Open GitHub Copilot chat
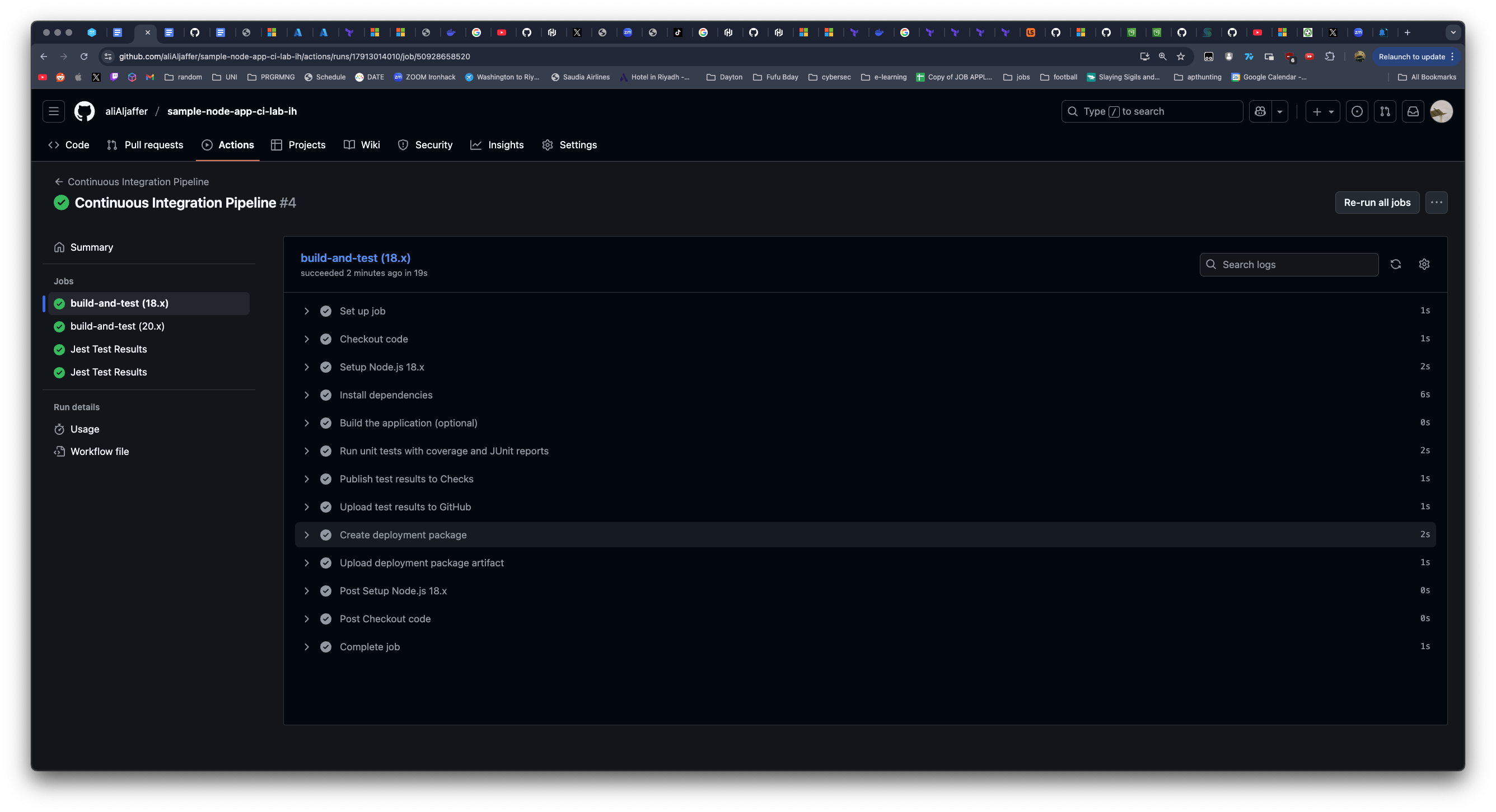Image resolution: width=1496 pixels, height=812 pixels. click(x=1260, y=111)
